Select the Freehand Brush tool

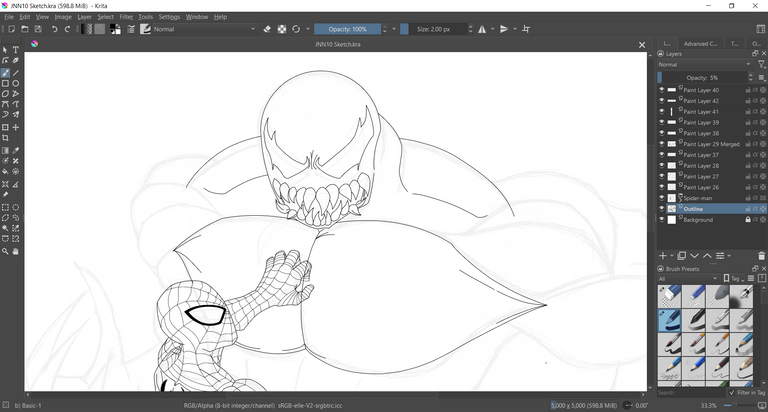click(x=5, y=73)
